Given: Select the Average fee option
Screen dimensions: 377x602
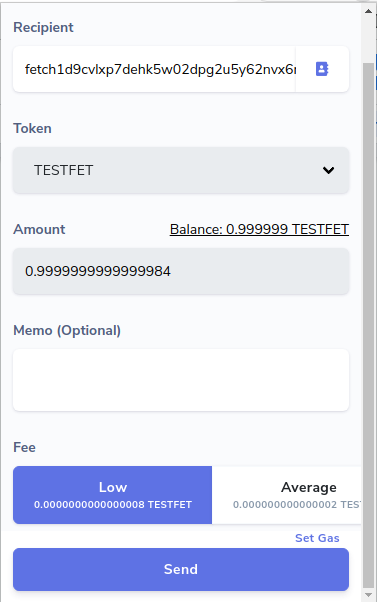Looking at the screenshot, I should click(286, 495).
